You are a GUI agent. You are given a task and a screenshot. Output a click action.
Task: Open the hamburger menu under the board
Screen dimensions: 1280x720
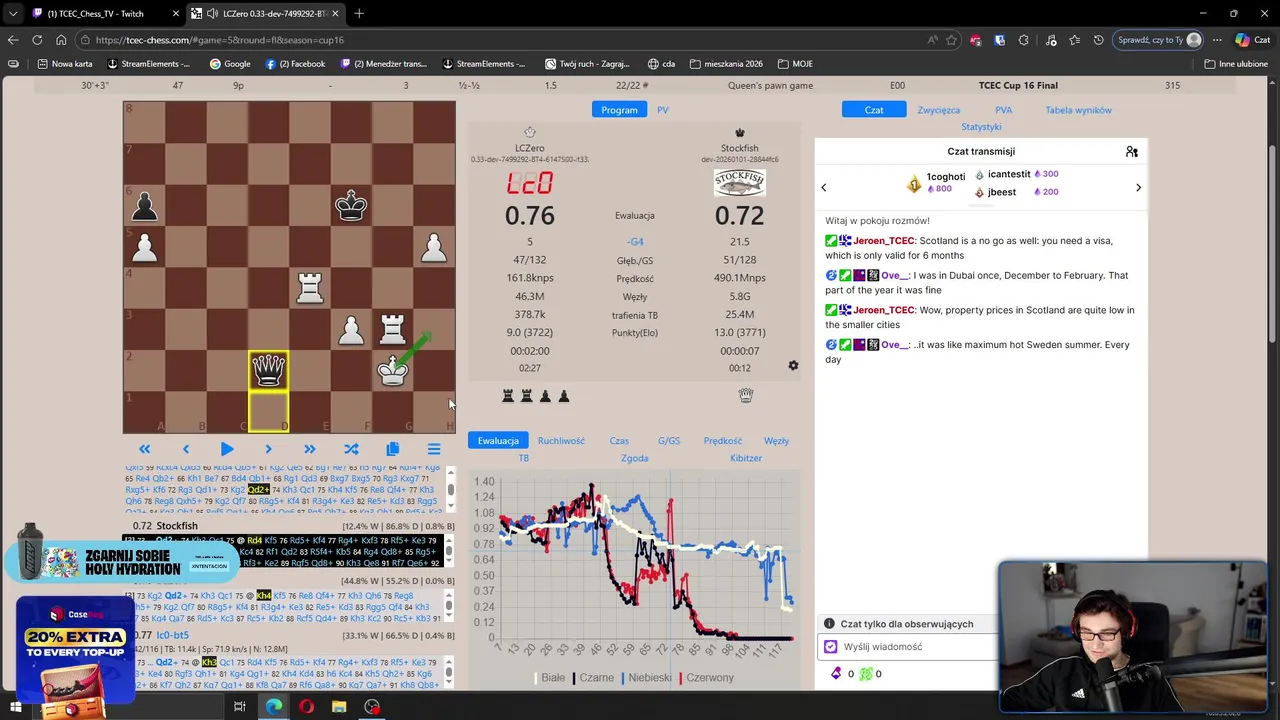(x=434, y=450)
